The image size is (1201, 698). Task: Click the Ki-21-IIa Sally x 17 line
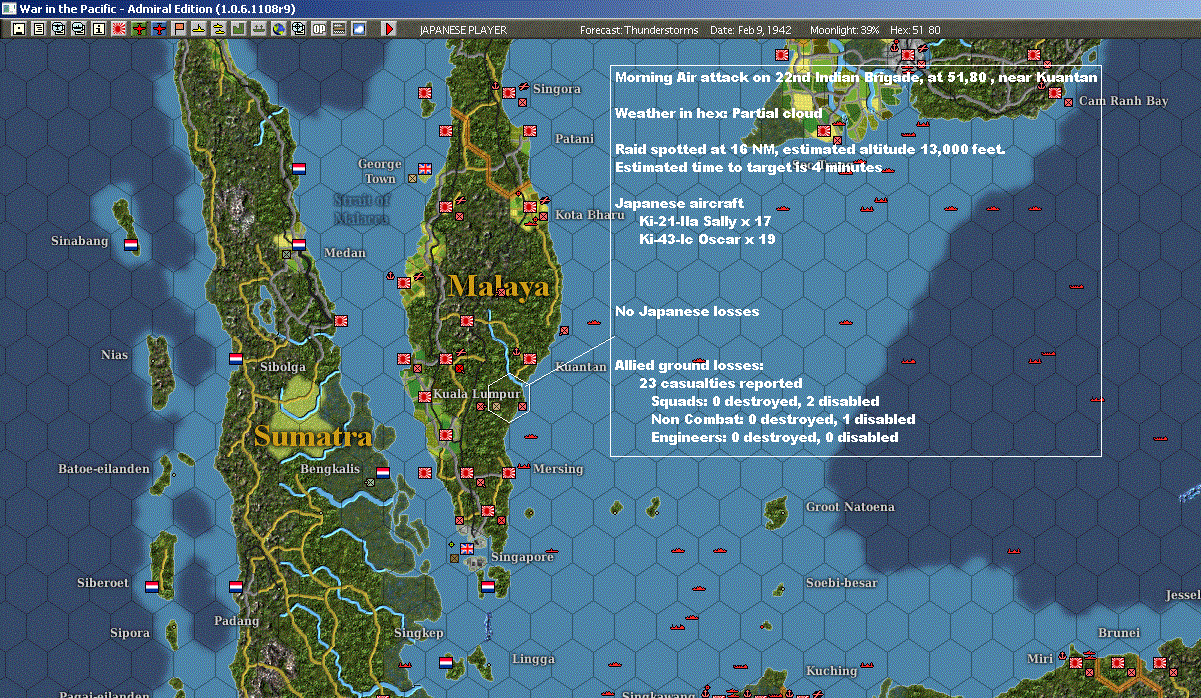[705, 222]
